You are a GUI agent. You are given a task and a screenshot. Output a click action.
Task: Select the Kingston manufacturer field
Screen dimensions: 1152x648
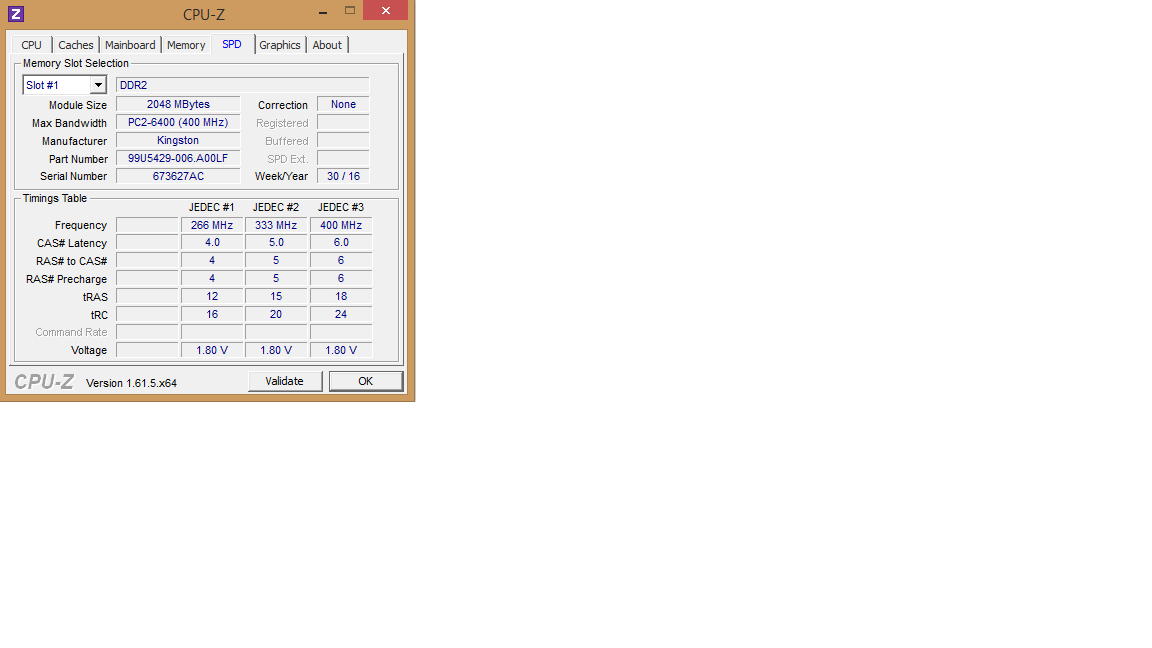(x=178, y=141)
